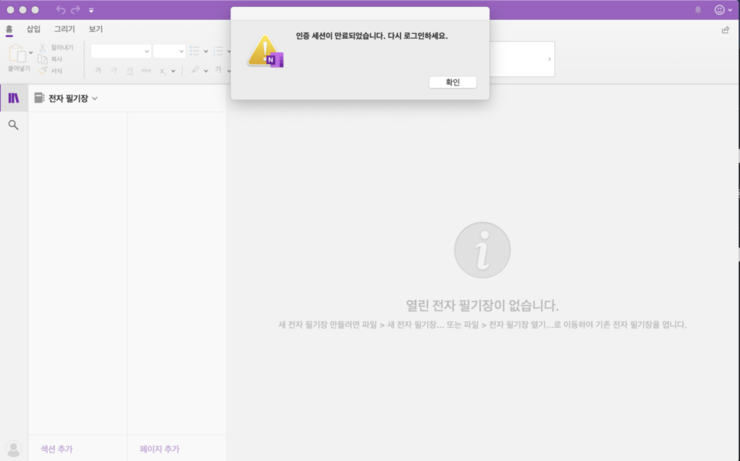
Task: Apply bulleted list formatting
Action: coord(194,51)
